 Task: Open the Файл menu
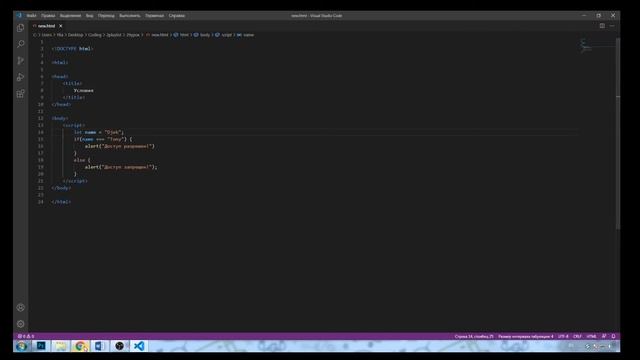click(31, 16)
